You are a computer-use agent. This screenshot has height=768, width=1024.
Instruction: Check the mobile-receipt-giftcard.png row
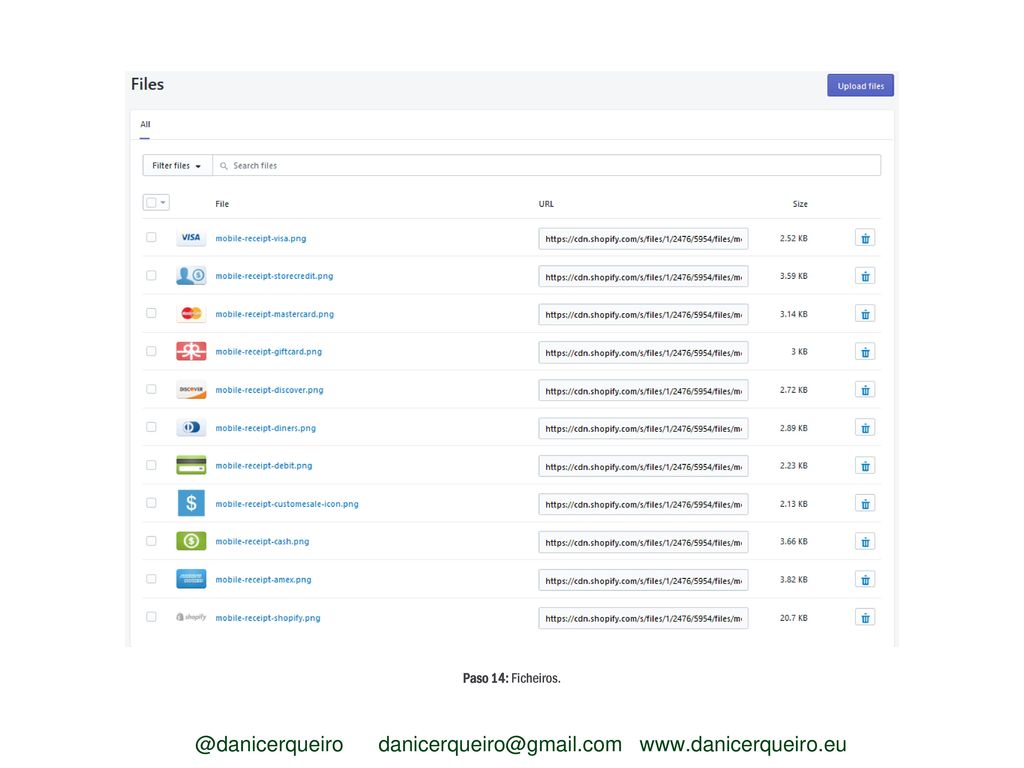click(x=151, y=351)
